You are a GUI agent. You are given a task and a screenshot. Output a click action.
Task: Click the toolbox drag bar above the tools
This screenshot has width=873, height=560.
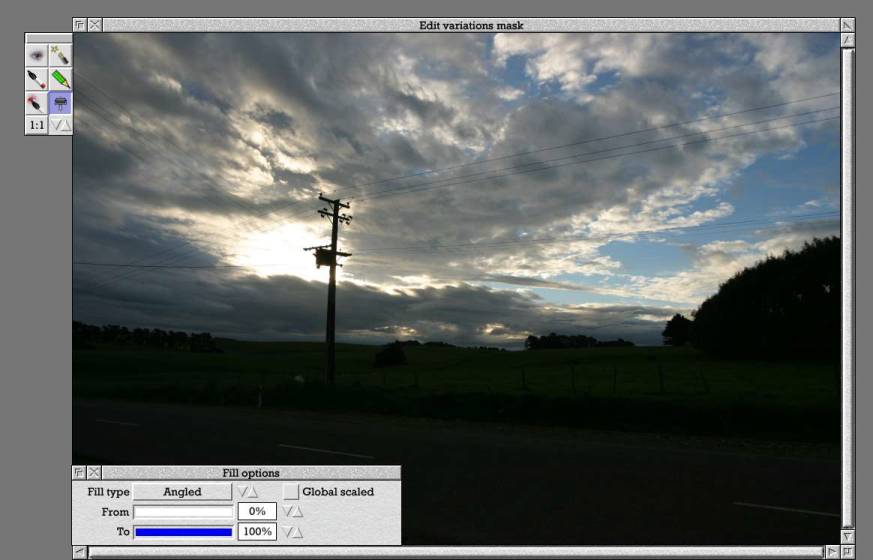pos(49,38)
